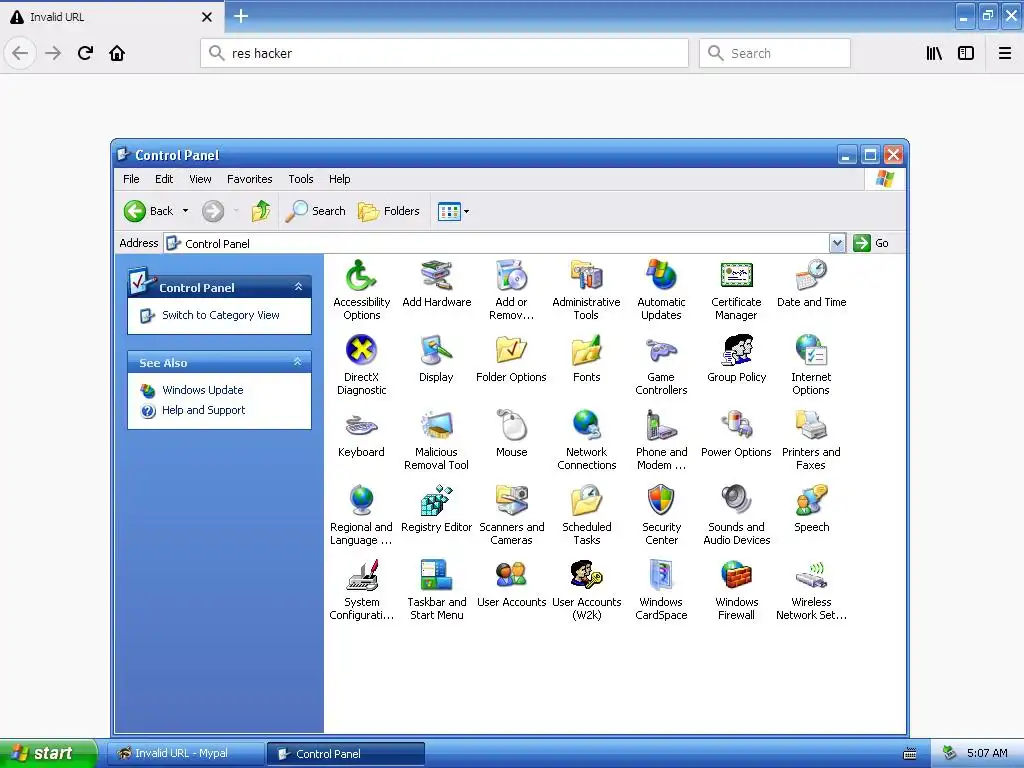The image size is (1024, 768).
Task: Open Speech settings icon
Action: click(x=811, y=509)
